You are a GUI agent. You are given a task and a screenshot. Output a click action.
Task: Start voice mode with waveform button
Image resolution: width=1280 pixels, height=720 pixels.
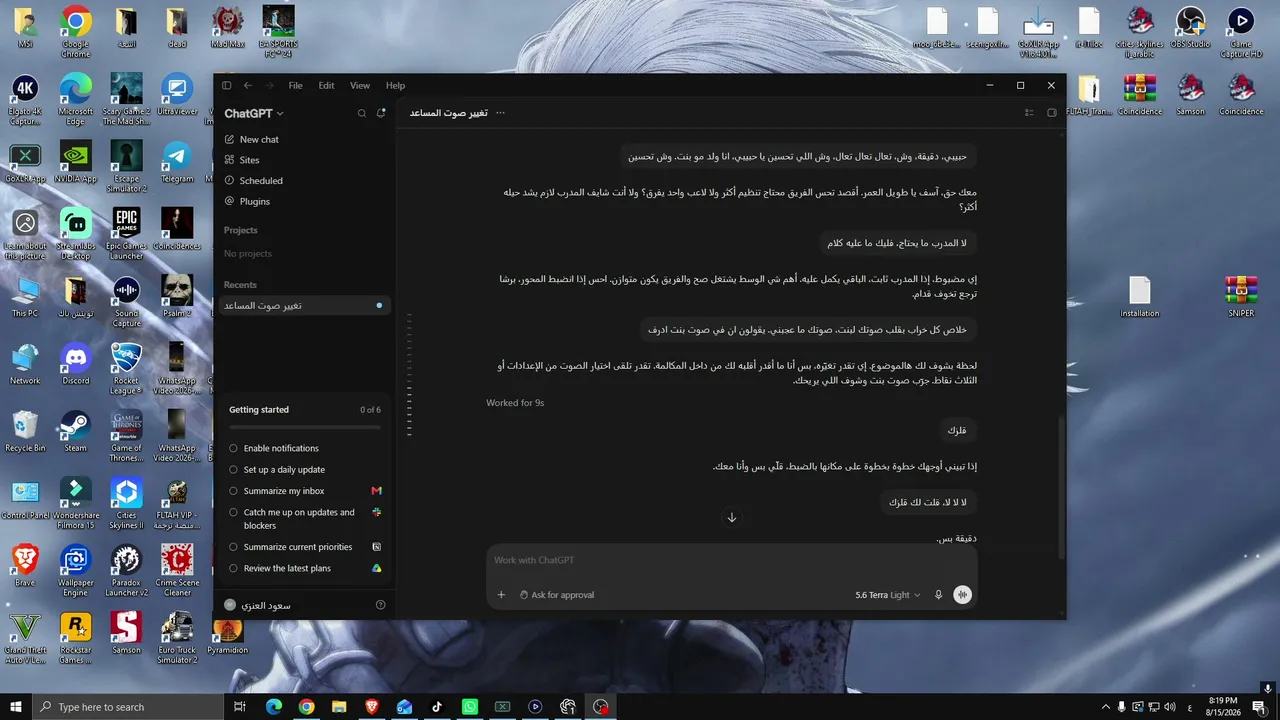(963, 595)
